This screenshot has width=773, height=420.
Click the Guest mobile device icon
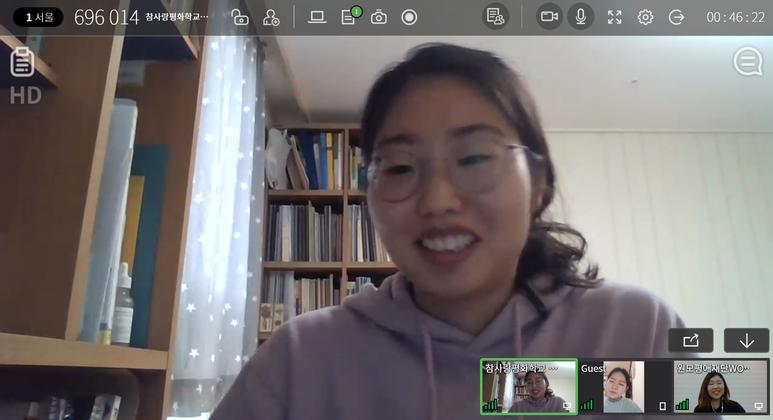663,406
